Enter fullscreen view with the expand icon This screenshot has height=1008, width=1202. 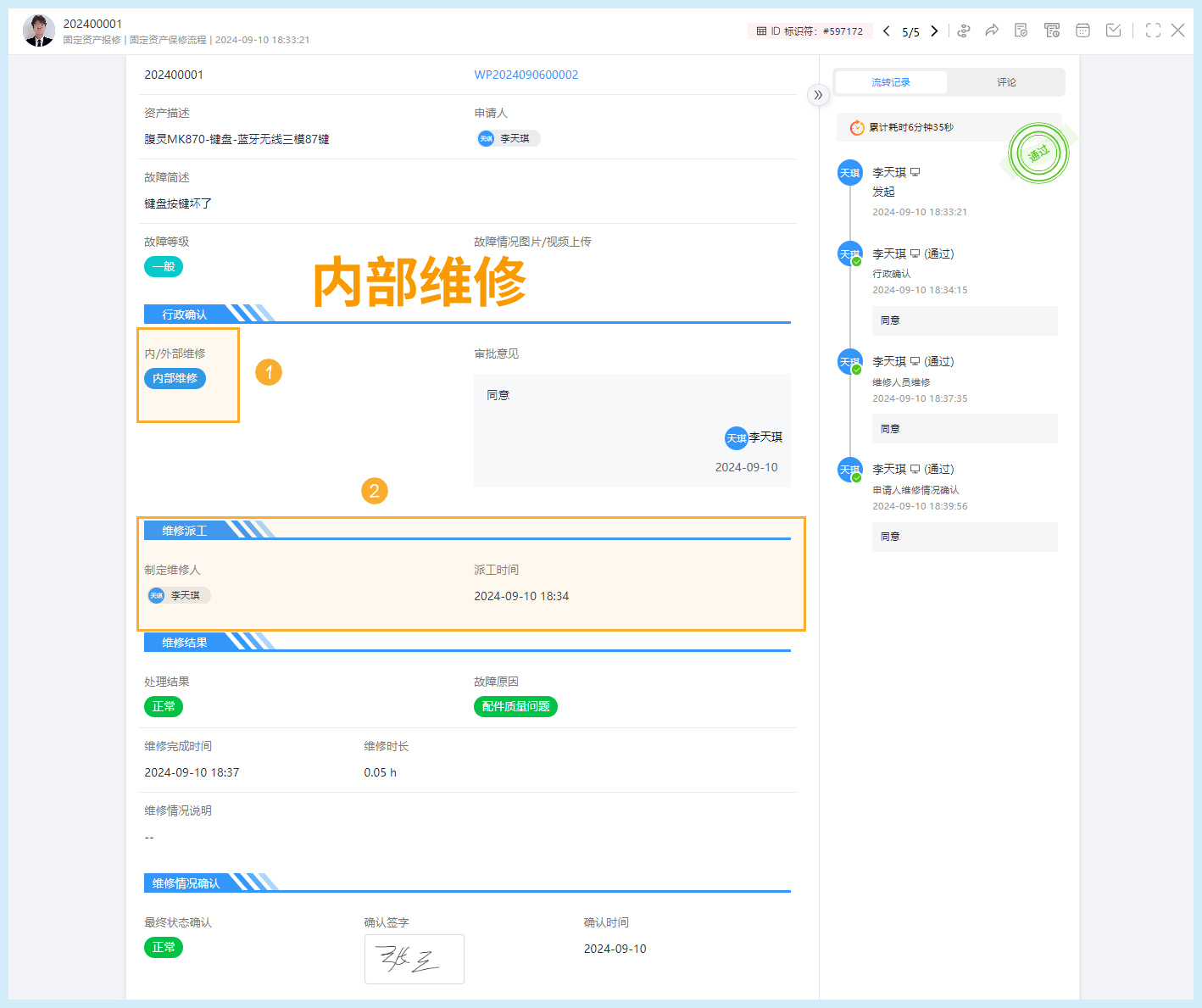pyautogui.click(x=1152, y=30)
